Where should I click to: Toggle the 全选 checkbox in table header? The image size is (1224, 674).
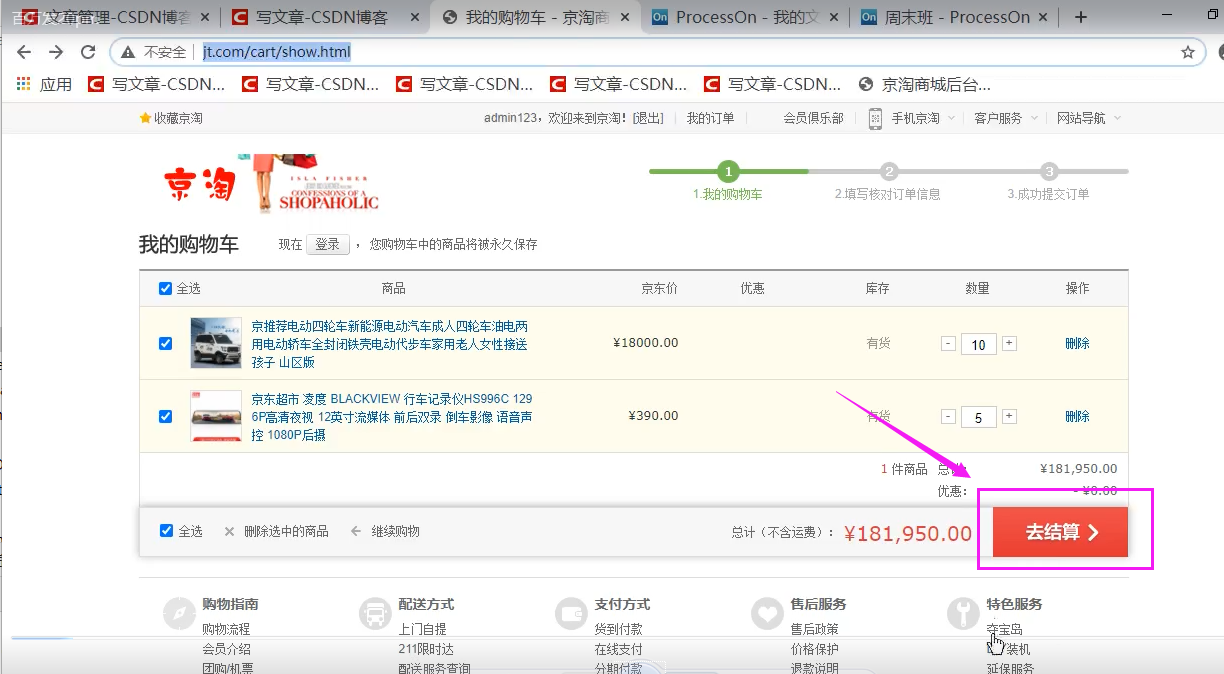click(x=166, y=289)
